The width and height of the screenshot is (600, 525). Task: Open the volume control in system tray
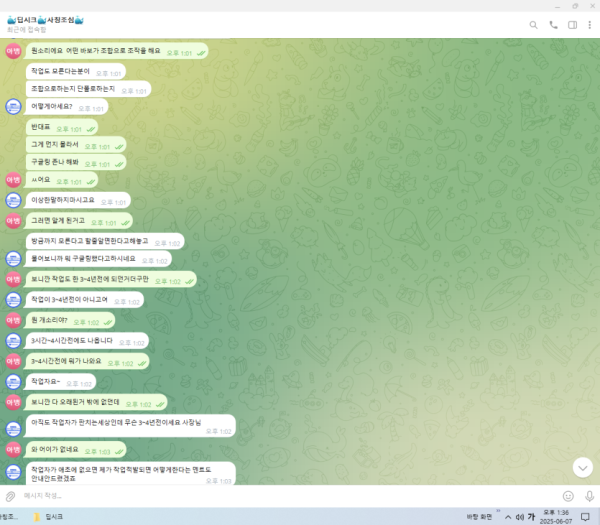(x=519, y=517)
